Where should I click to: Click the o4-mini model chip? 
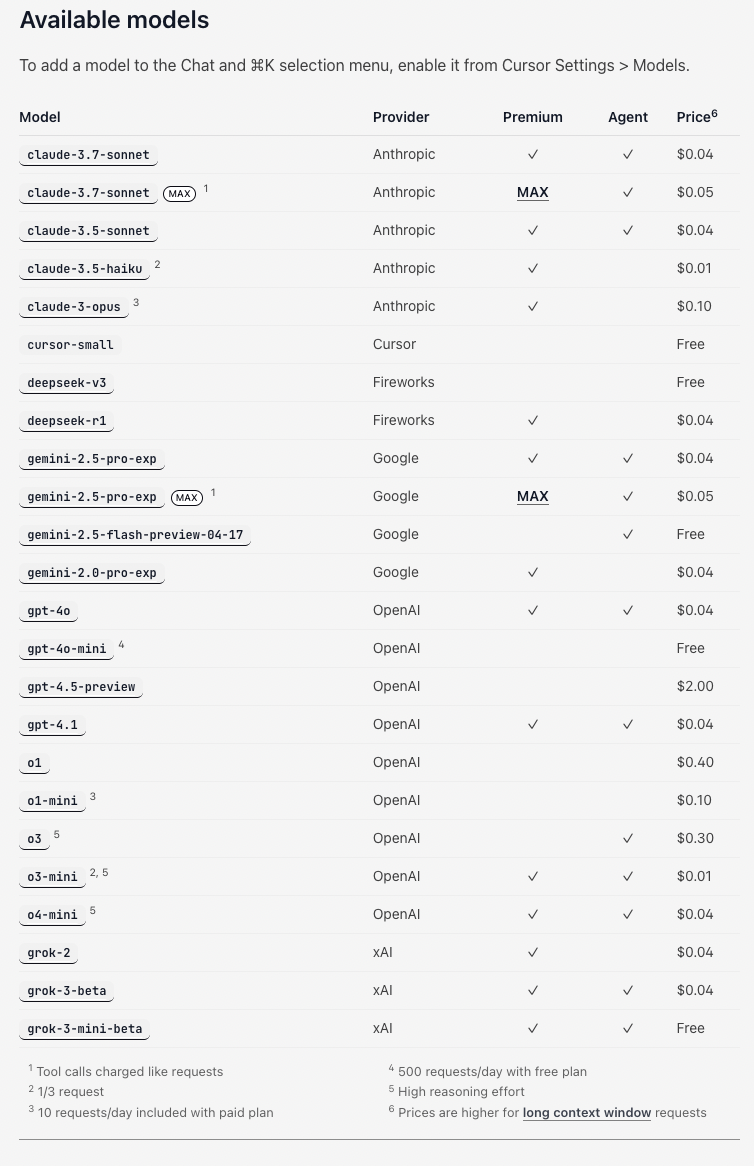pyautogui.click(x=52, y=915)
